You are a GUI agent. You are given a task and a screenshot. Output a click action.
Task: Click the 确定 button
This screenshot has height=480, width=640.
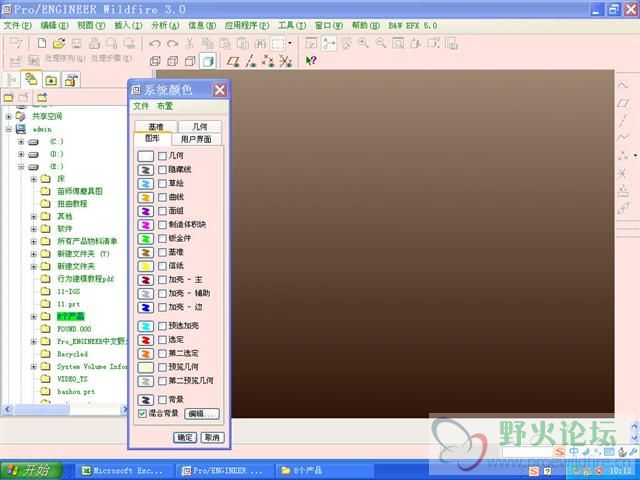point(185,438)
